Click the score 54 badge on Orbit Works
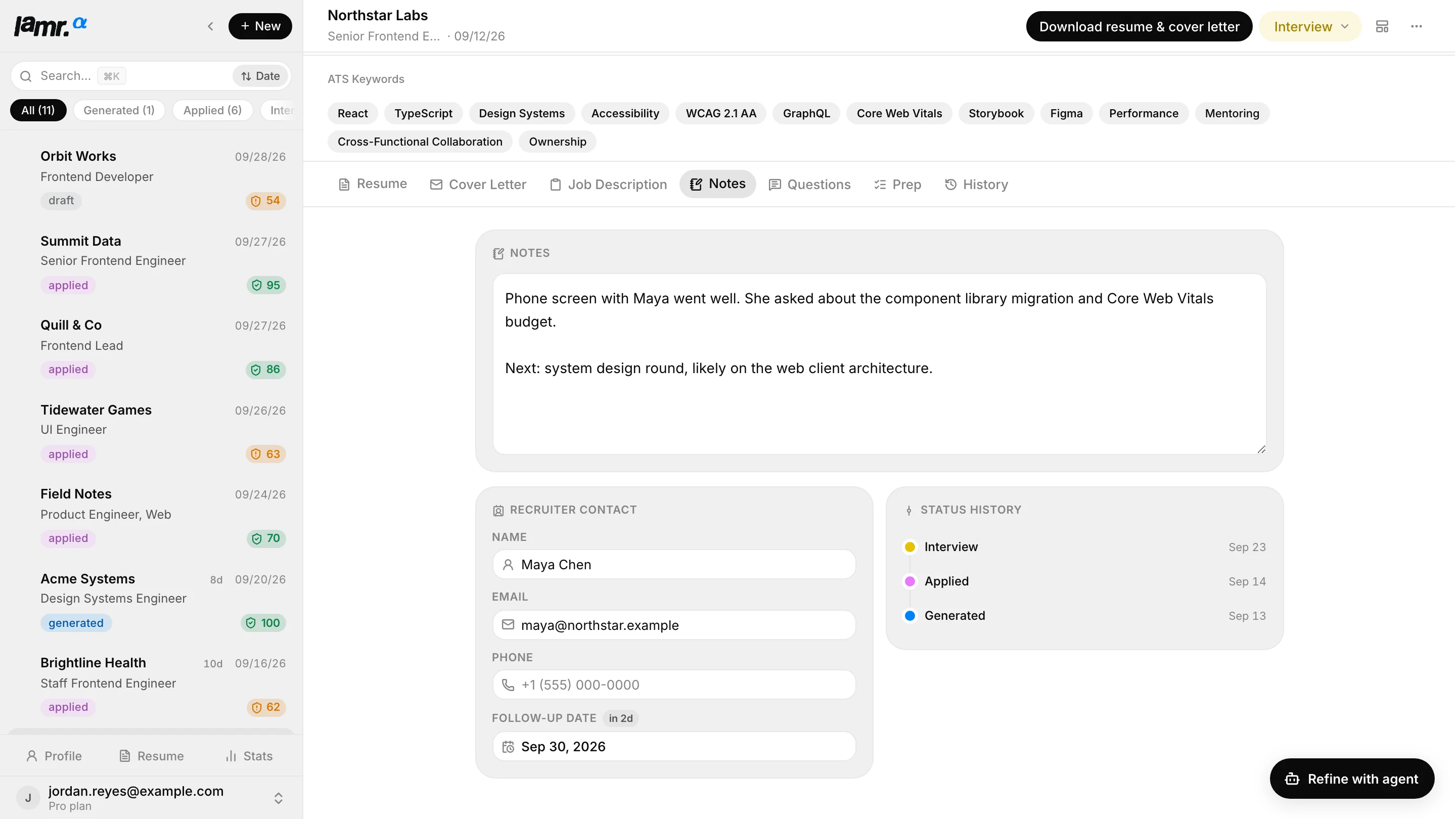This screenshot has width=1456, height=819. pyautogui.click(x=265, y=201)
